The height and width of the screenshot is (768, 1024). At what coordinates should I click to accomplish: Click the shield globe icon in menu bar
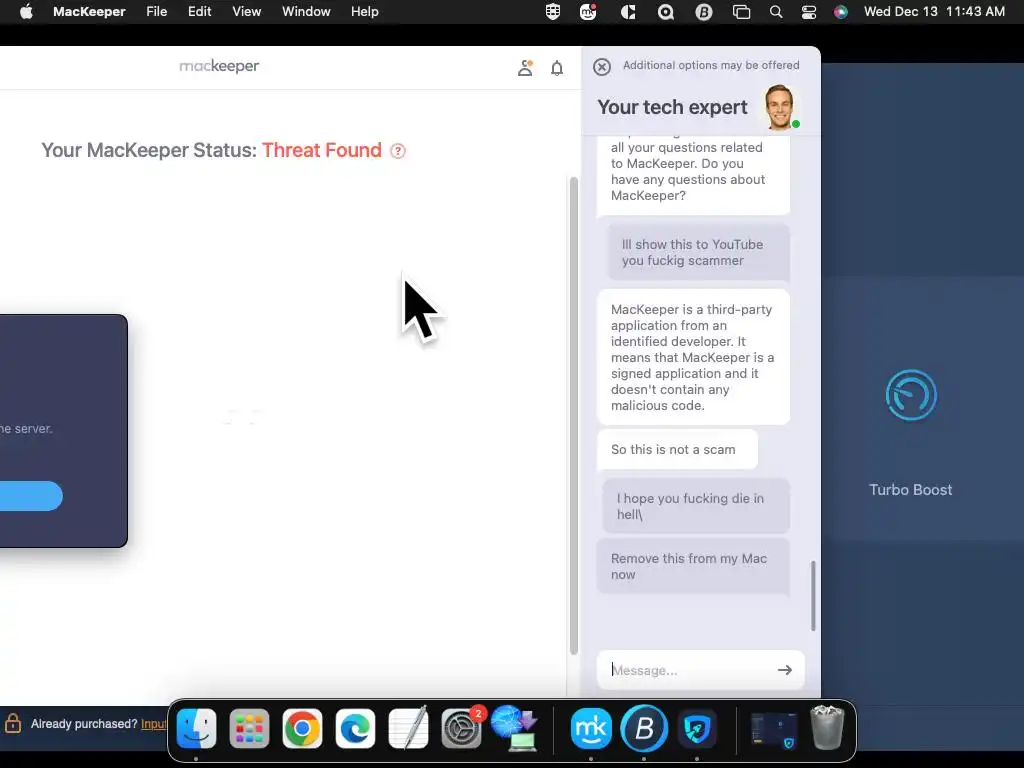(x=553, y=12)
